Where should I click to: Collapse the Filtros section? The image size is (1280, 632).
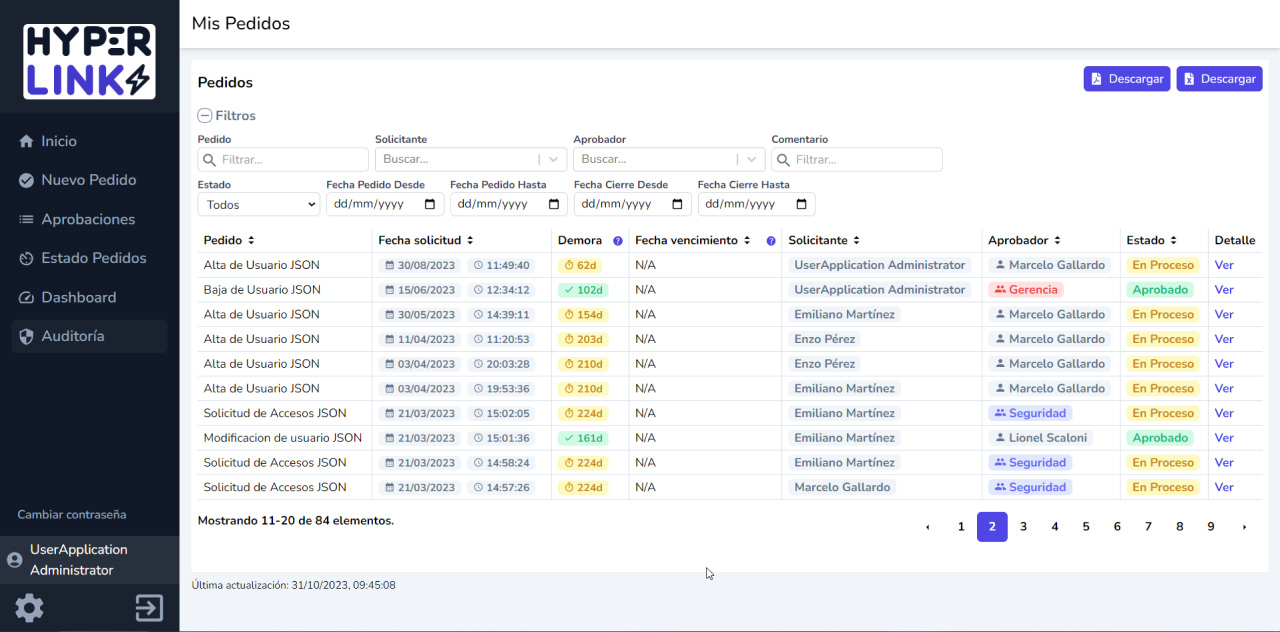[205, 116]
